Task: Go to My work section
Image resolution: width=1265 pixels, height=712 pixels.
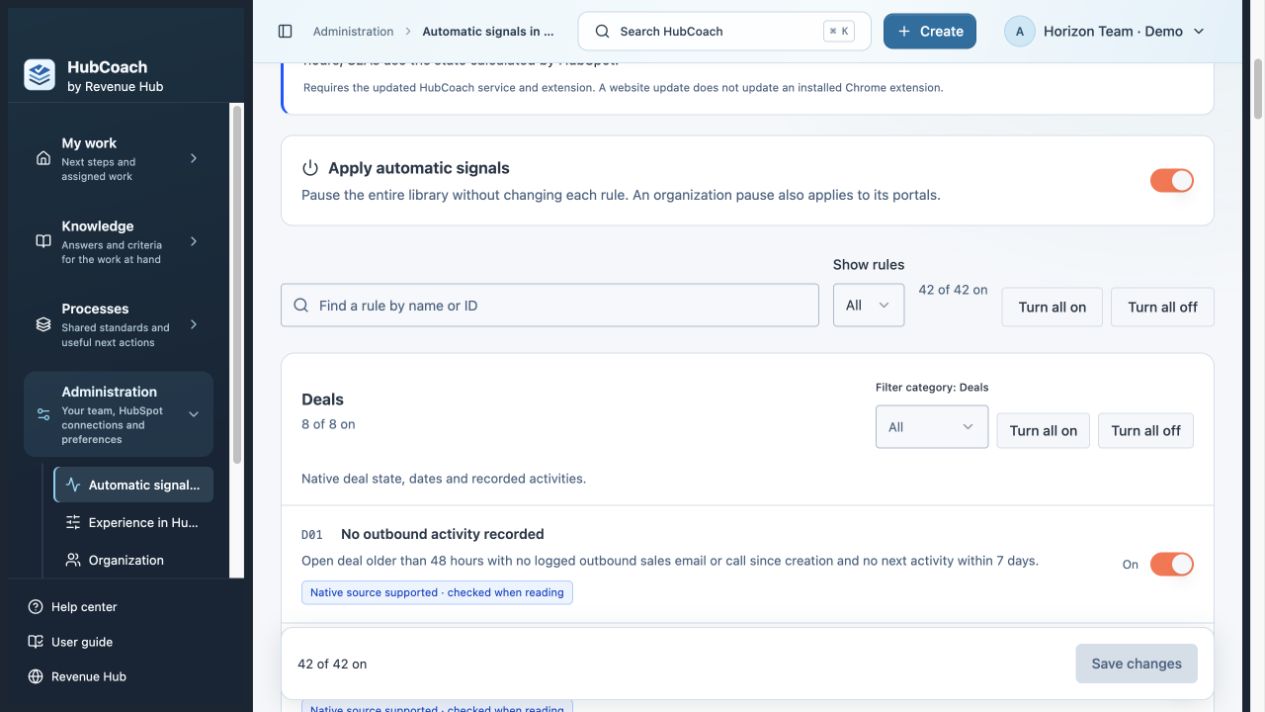Action: coord(118,158)
